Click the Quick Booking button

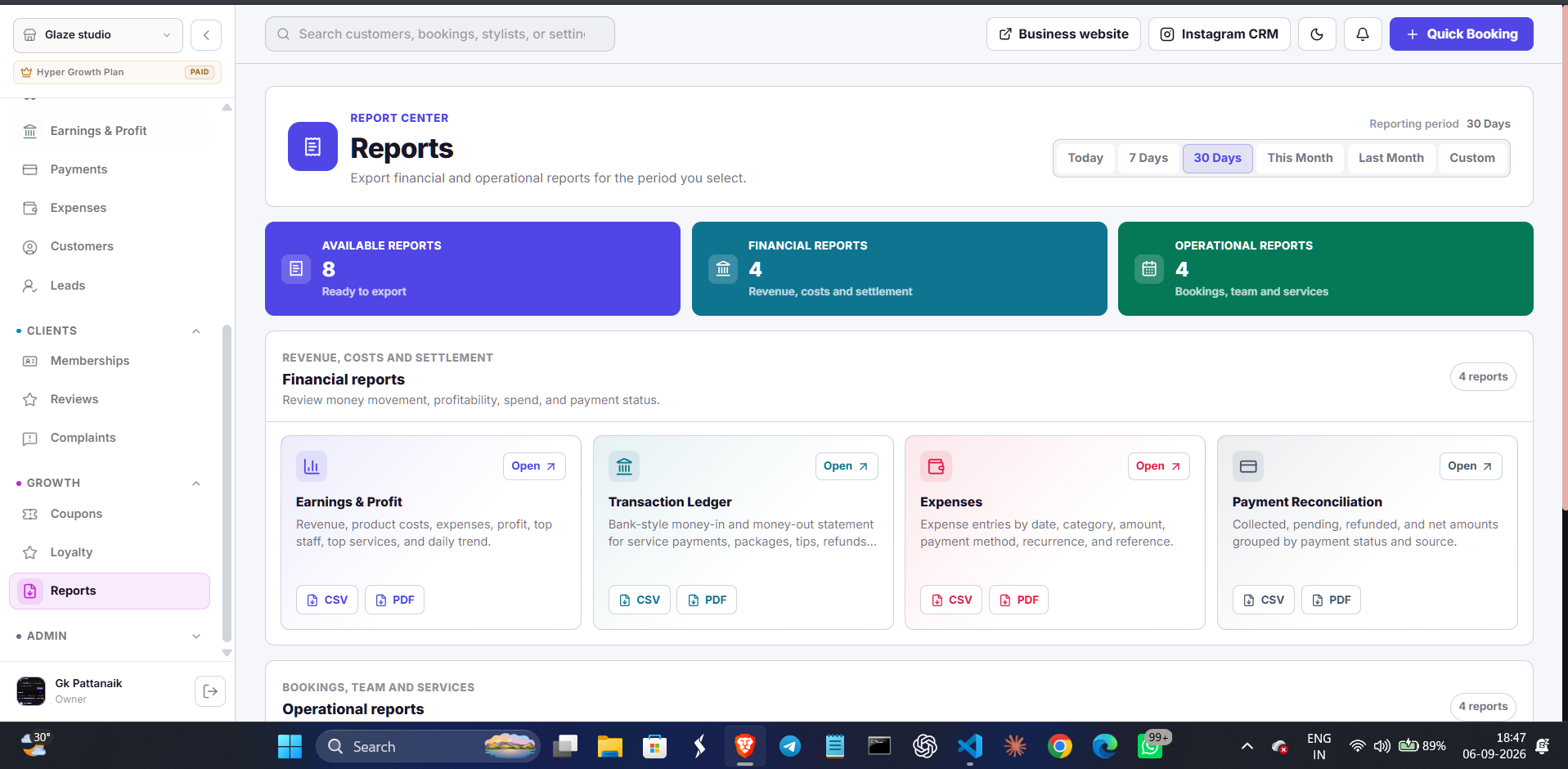pos(1461,34)
